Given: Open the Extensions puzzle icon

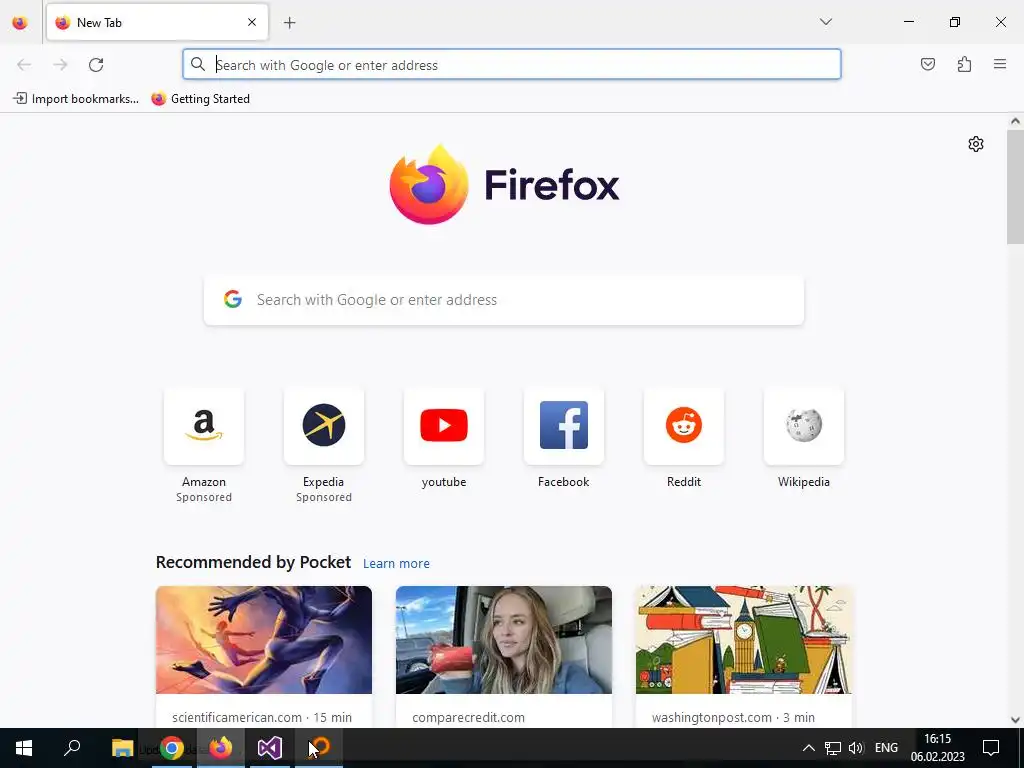Looking at the screenshot, I should click(x=964, y=64).
